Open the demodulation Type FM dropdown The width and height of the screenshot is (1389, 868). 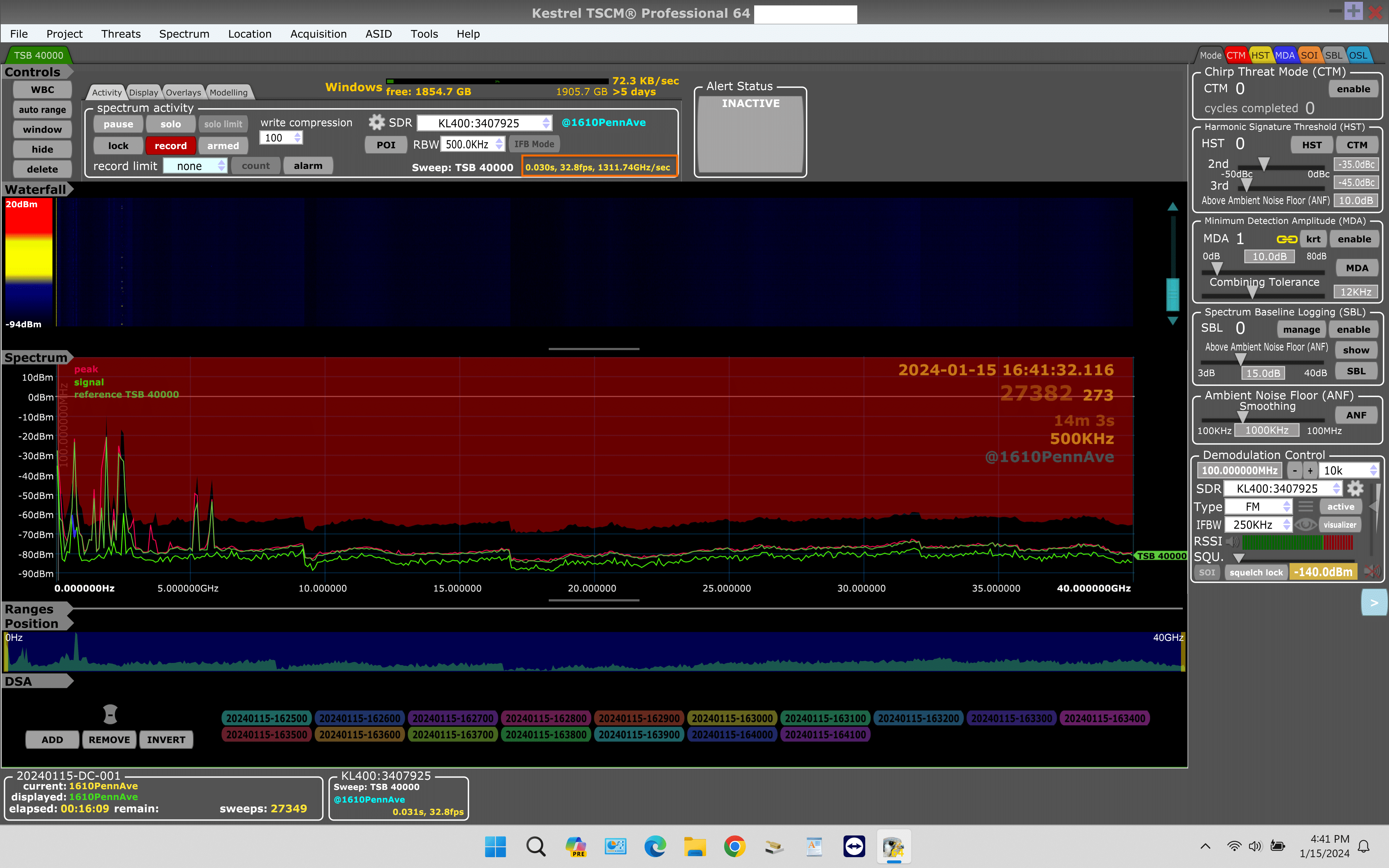[1259, 506]
